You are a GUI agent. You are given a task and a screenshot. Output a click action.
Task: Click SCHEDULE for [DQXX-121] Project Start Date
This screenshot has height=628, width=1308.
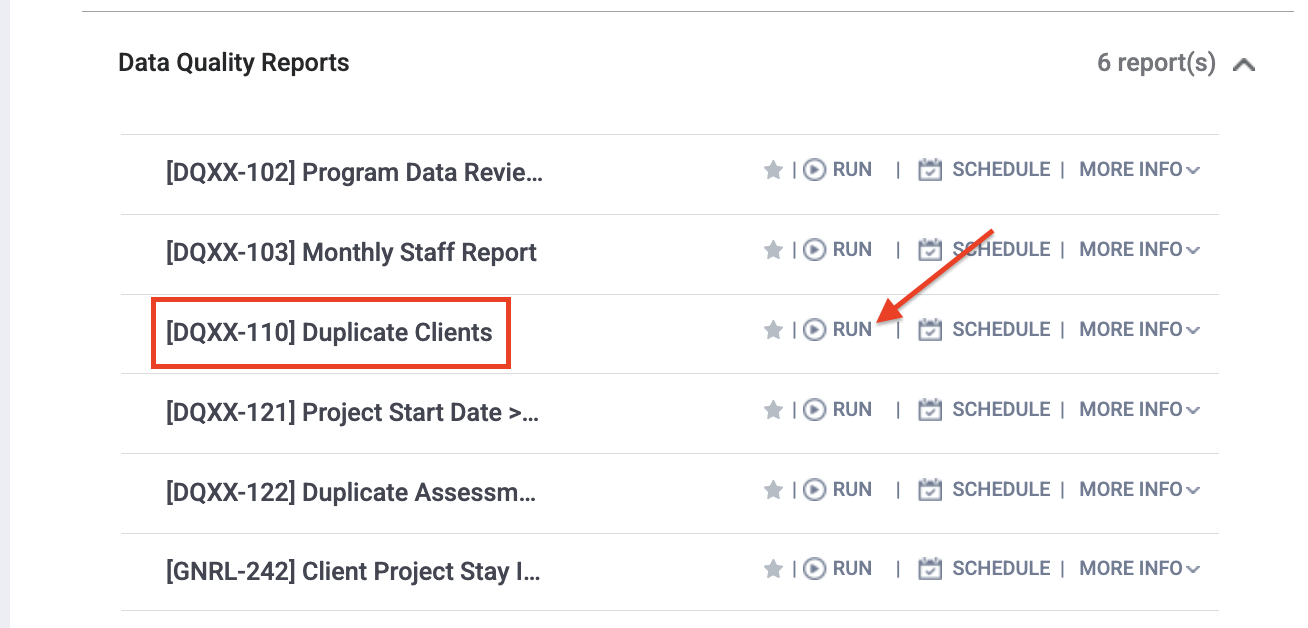pyautogui.click(x=1001, y=409)
